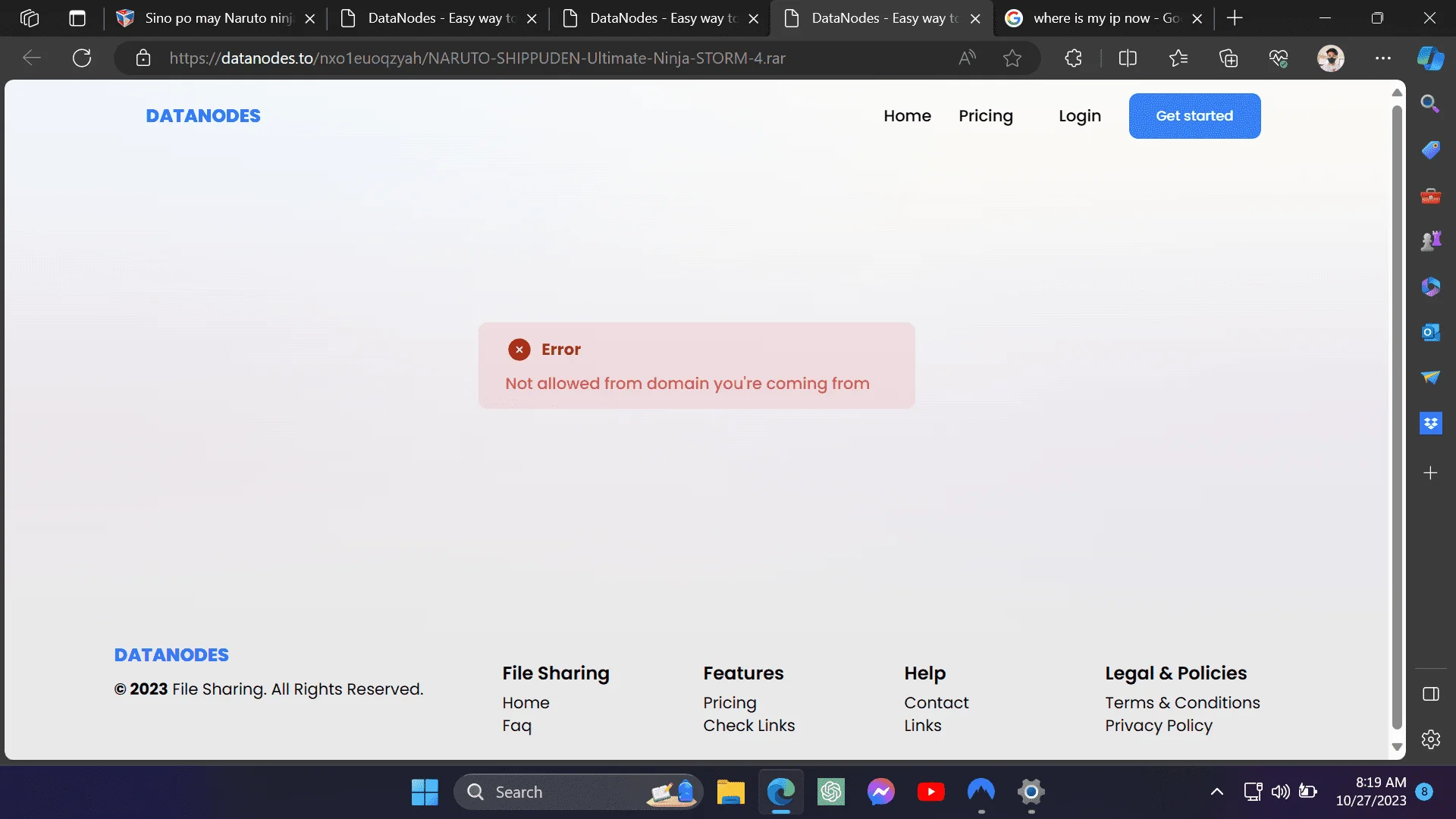Open footer Links under Help
This screenshot has width=1456, height=819.
922,726
